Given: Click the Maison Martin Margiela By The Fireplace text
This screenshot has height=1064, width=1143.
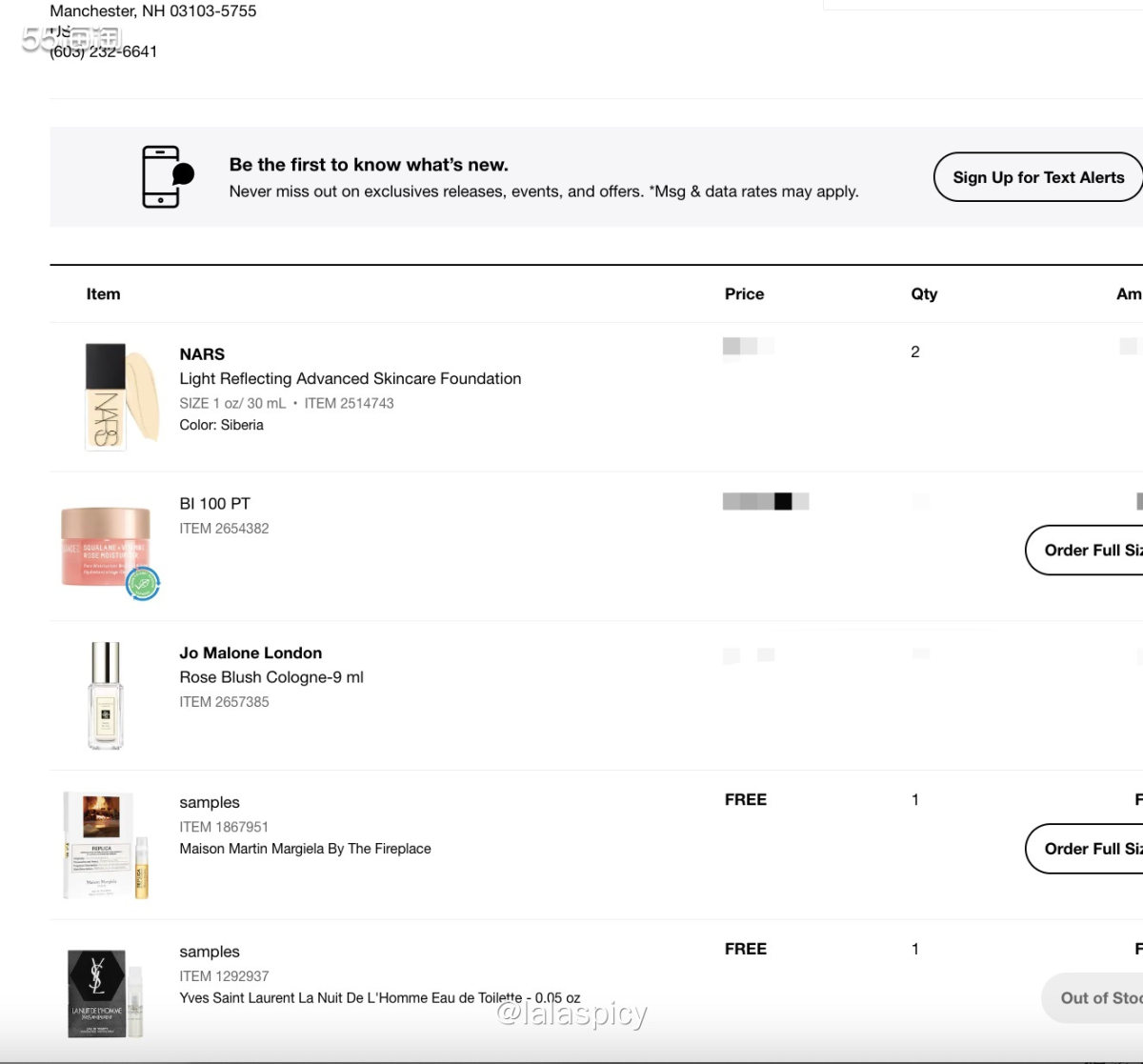Looking at the screenshot, I should [305, 849].
